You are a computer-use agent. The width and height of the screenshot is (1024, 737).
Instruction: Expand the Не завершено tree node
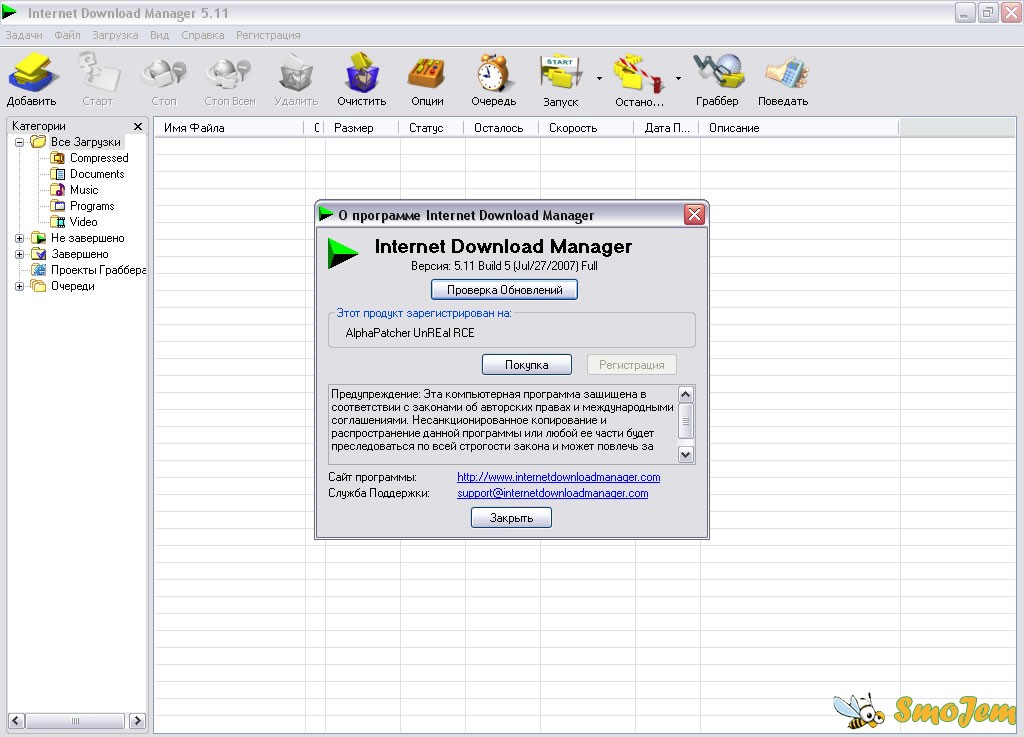20,238
